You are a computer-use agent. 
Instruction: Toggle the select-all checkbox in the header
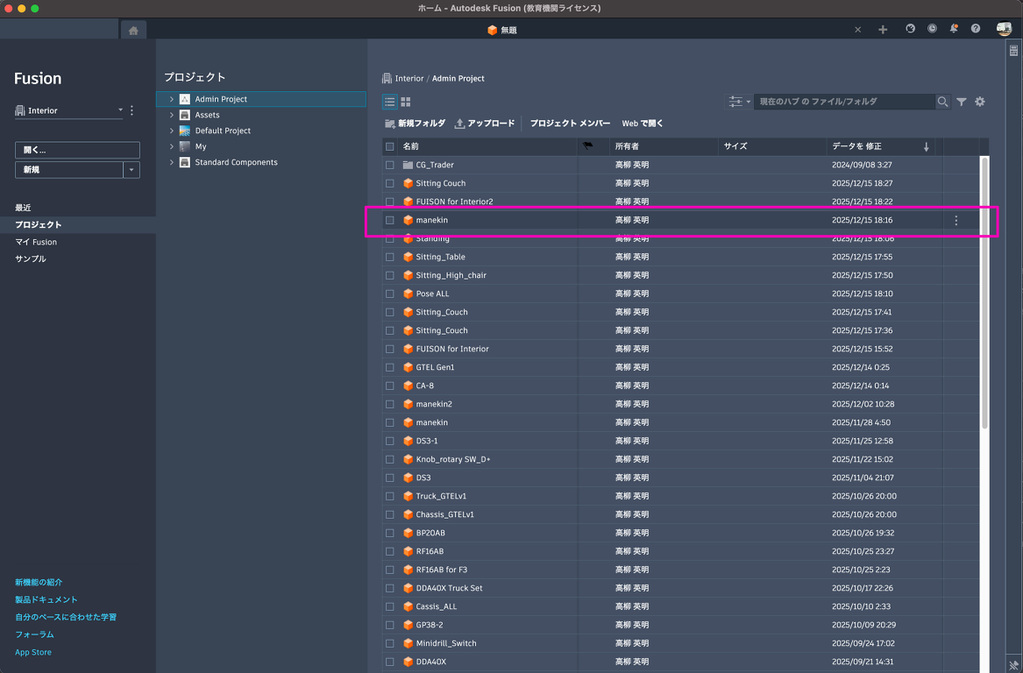coord(390,147)
